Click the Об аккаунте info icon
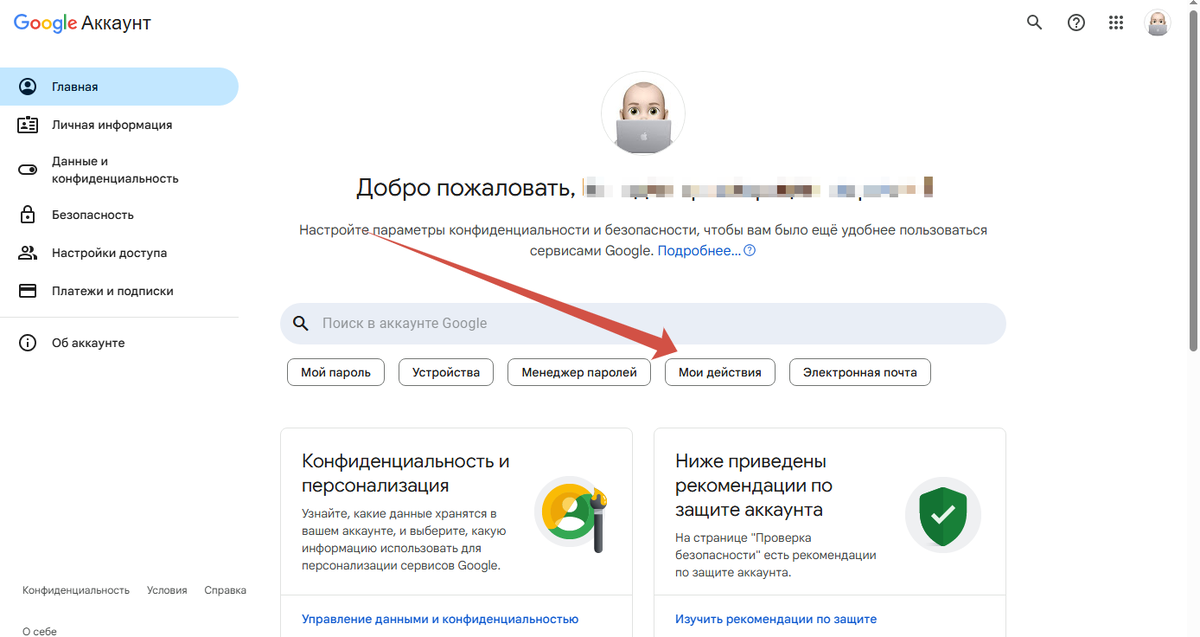1200x637 pixels. click(x=28, y=343)
